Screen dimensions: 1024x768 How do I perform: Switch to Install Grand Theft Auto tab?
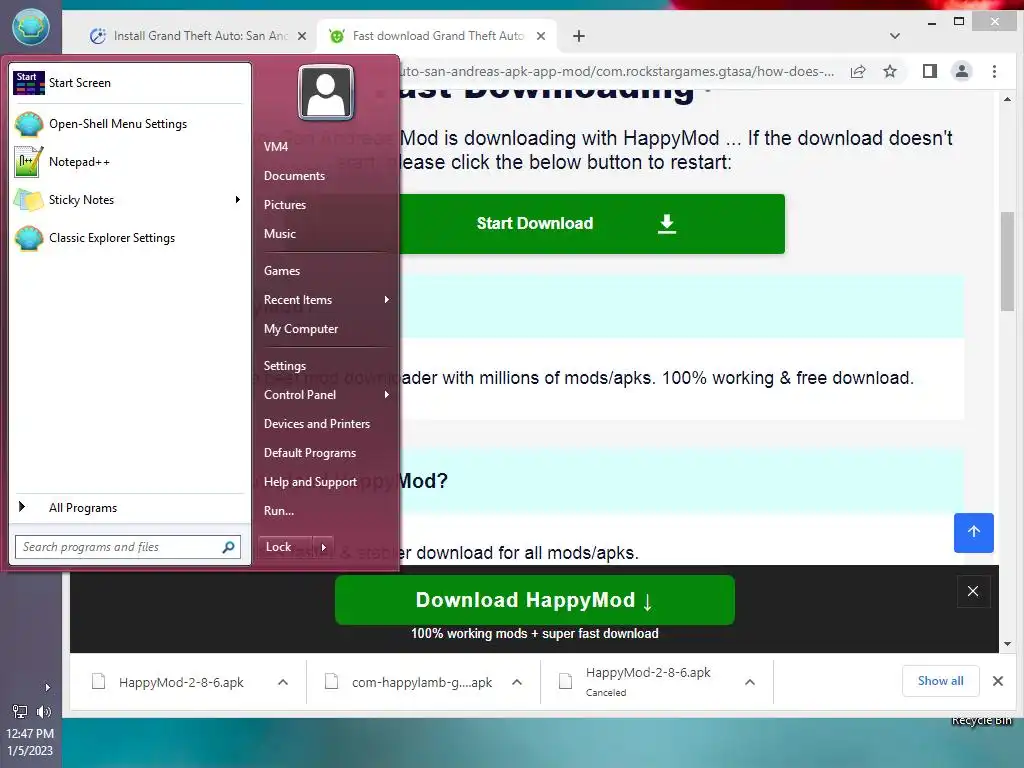click(x=199, y=36)
